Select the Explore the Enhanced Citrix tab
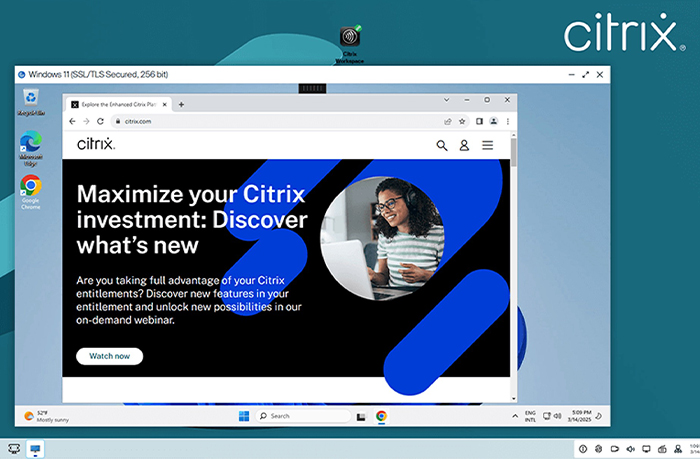 (x=117, y=104)
